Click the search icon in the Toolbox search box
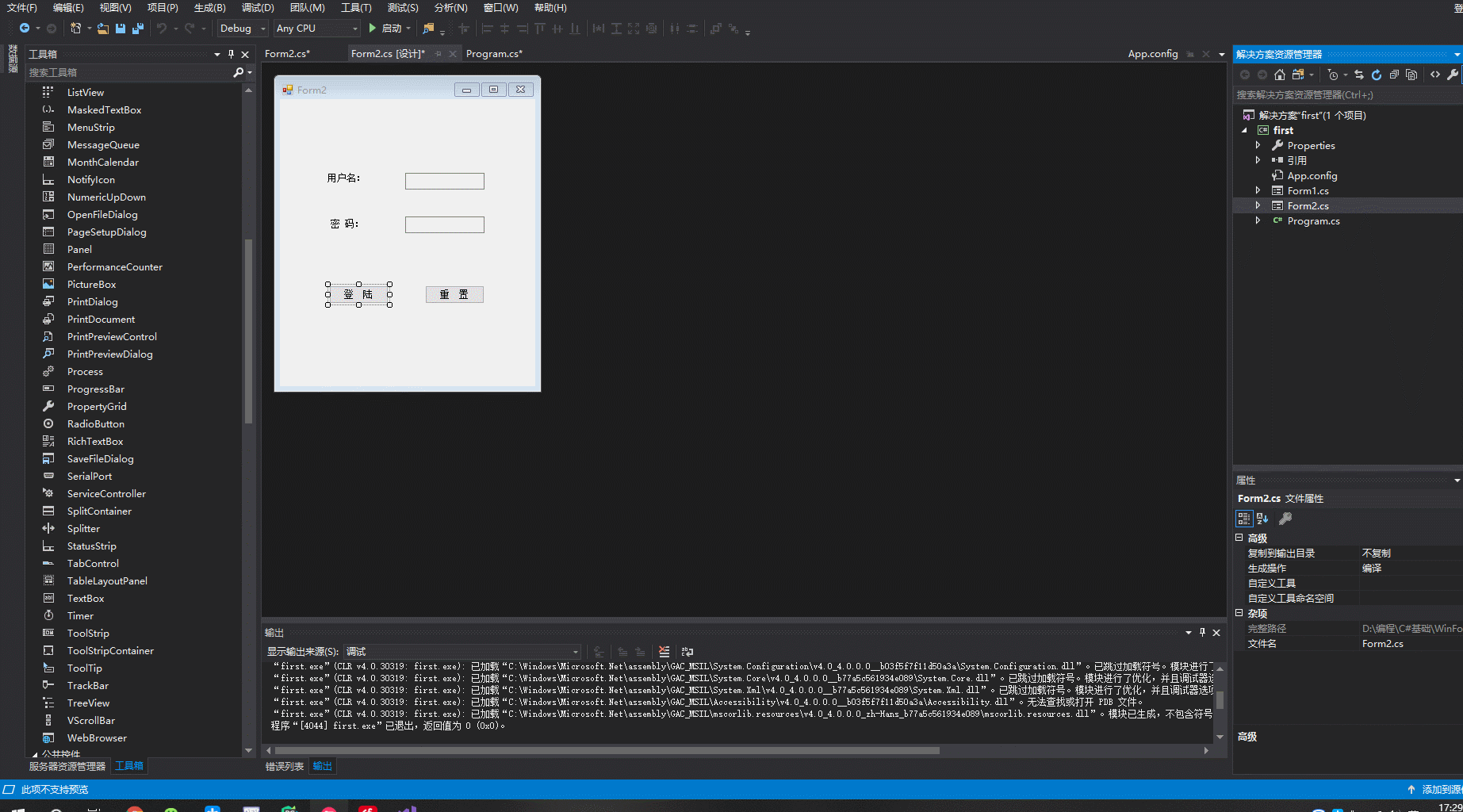The height and width of the screenshot is (812, 1463). [239, 72]
